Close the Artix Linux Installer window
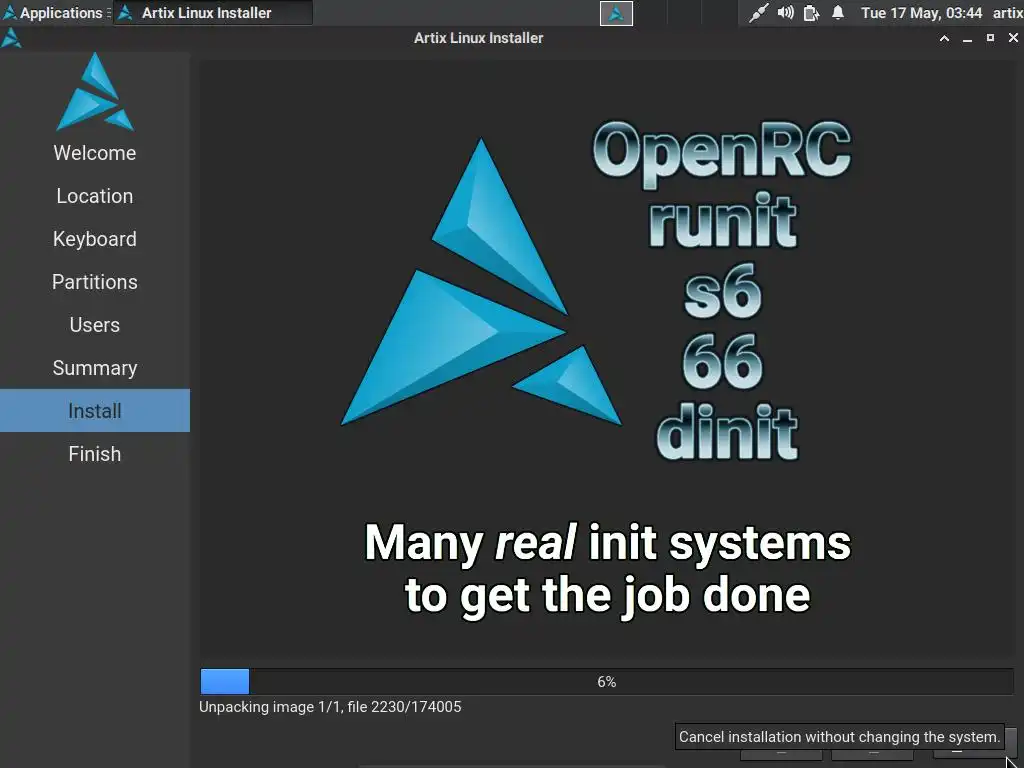 (1013, 38)
